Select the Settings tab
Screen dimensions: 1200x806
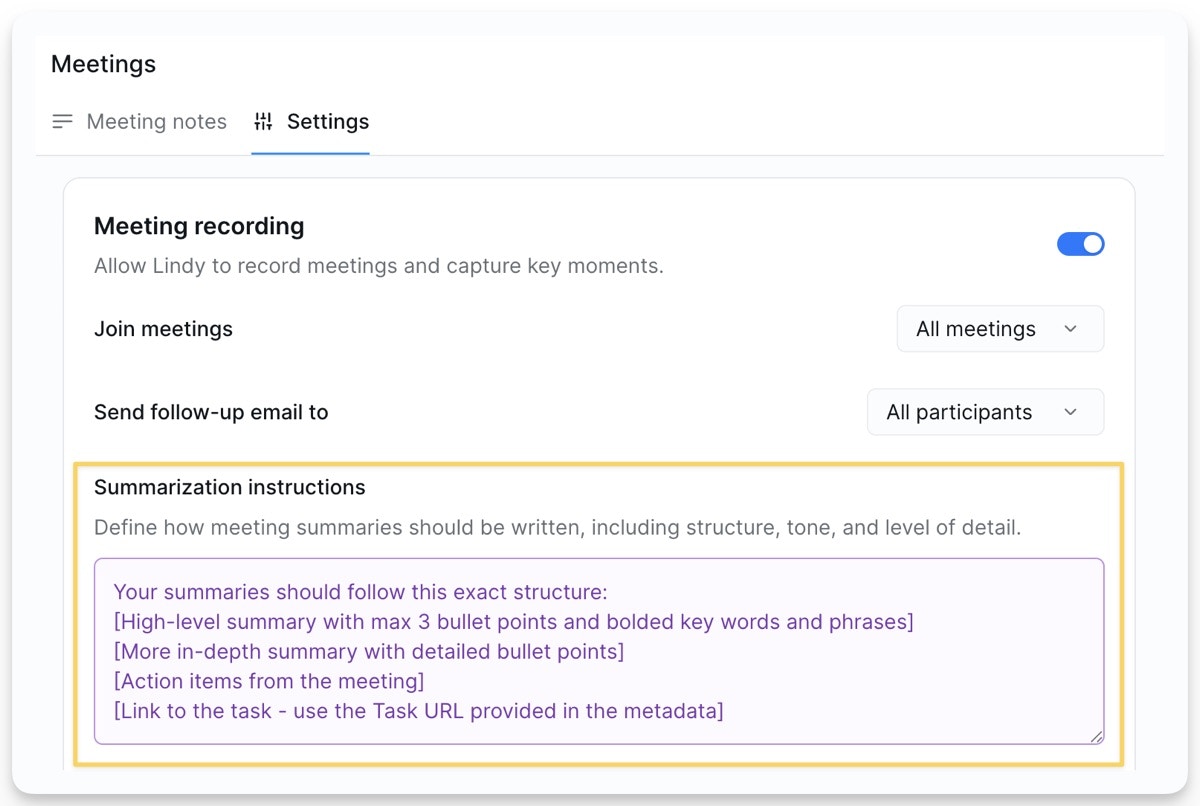(x=327, y=121)
